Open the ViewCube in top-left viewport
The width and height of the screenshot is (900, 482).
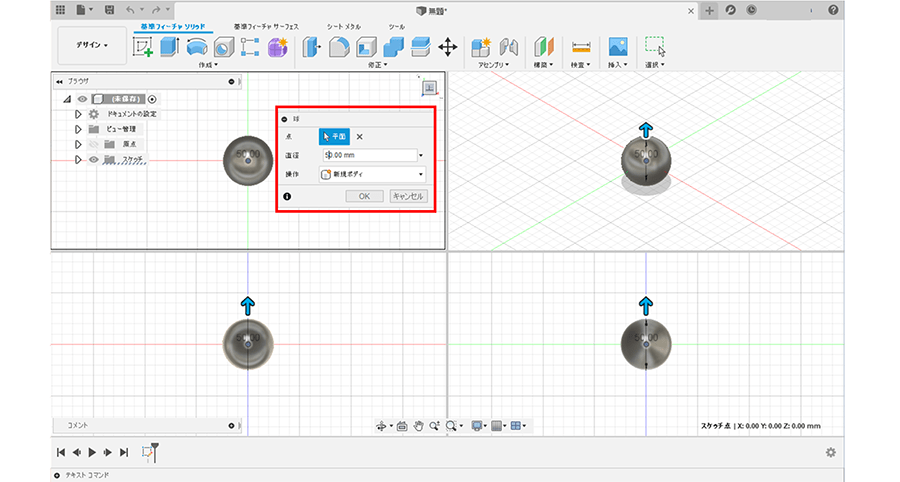click(429, 87)
